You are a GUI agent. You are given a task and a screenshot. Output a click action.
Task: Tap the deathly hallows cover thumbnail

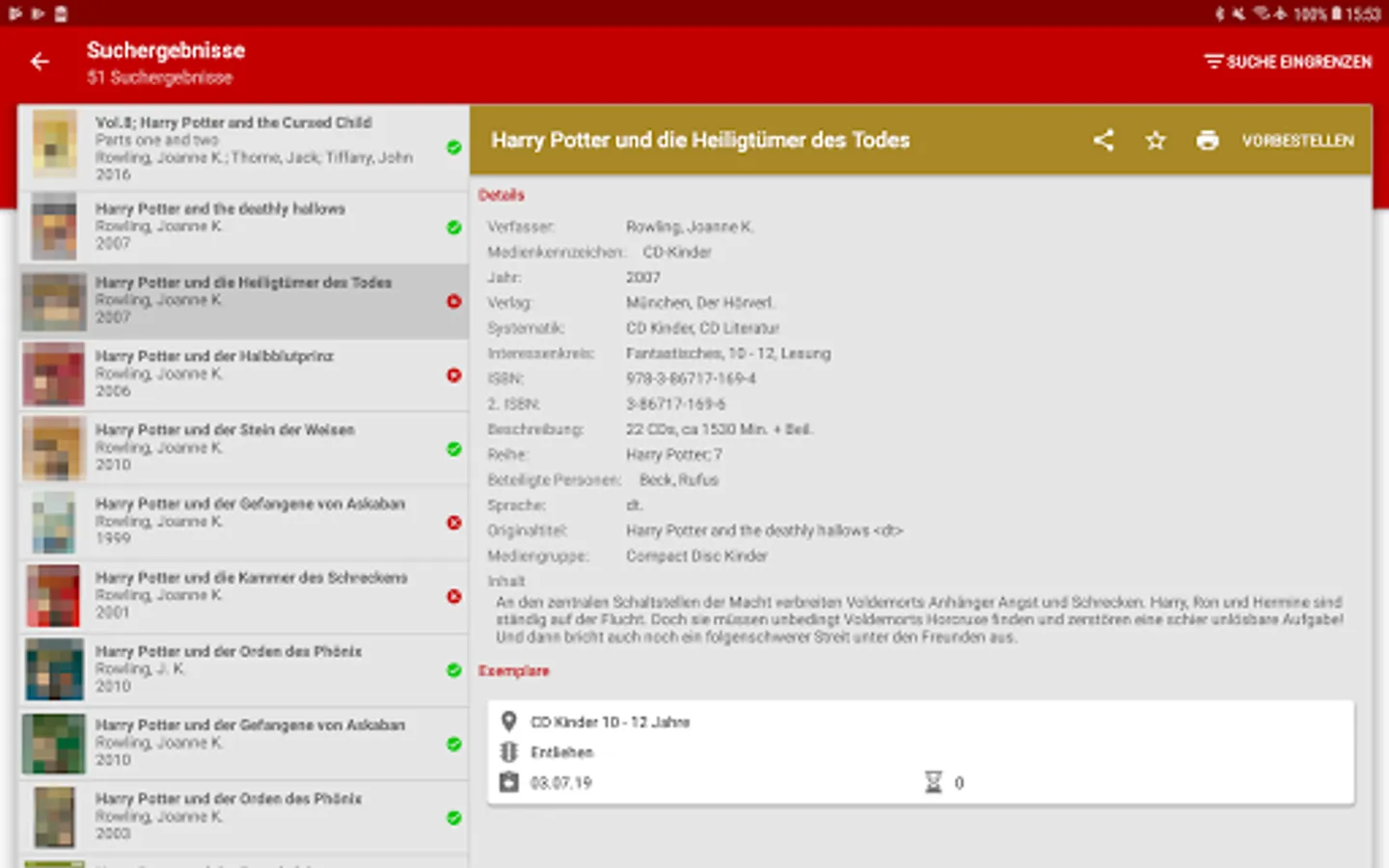pos(54,227)
